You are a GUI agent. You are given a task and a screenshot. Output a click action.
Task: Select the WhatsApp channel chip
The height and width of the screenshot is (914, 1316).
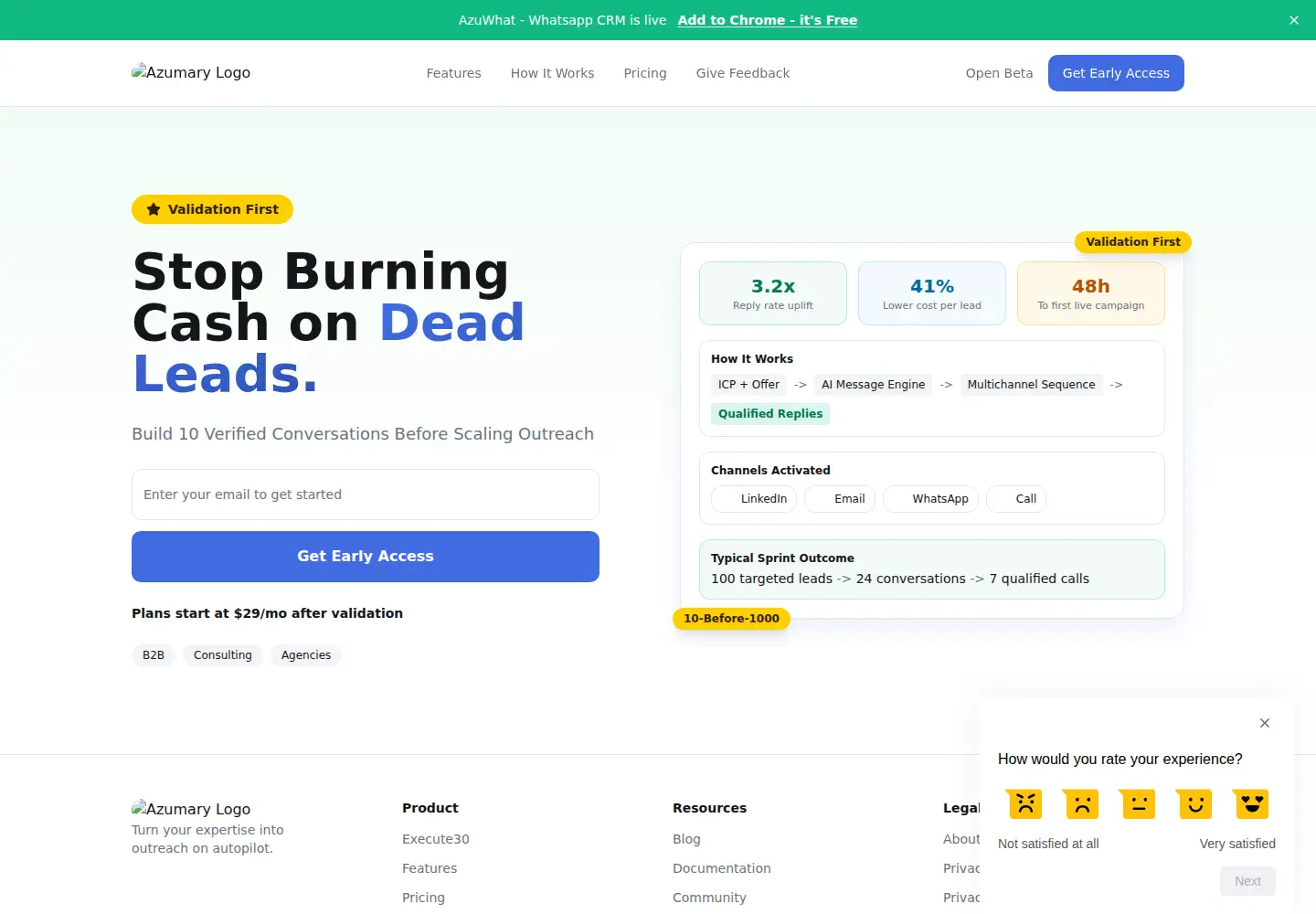coord(930,499)
